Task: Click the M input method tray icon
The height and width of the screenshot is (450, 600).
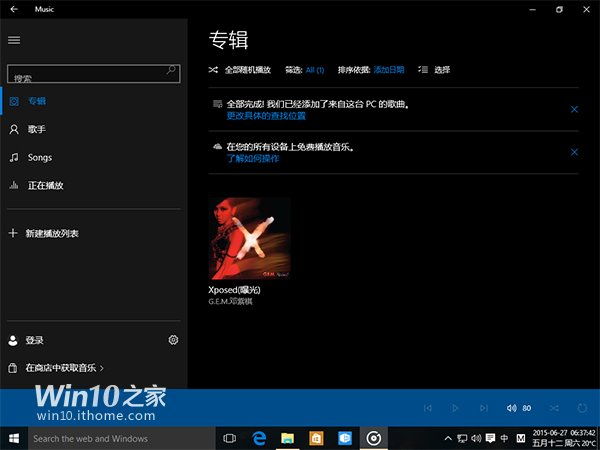Action: tap(520, 438)
